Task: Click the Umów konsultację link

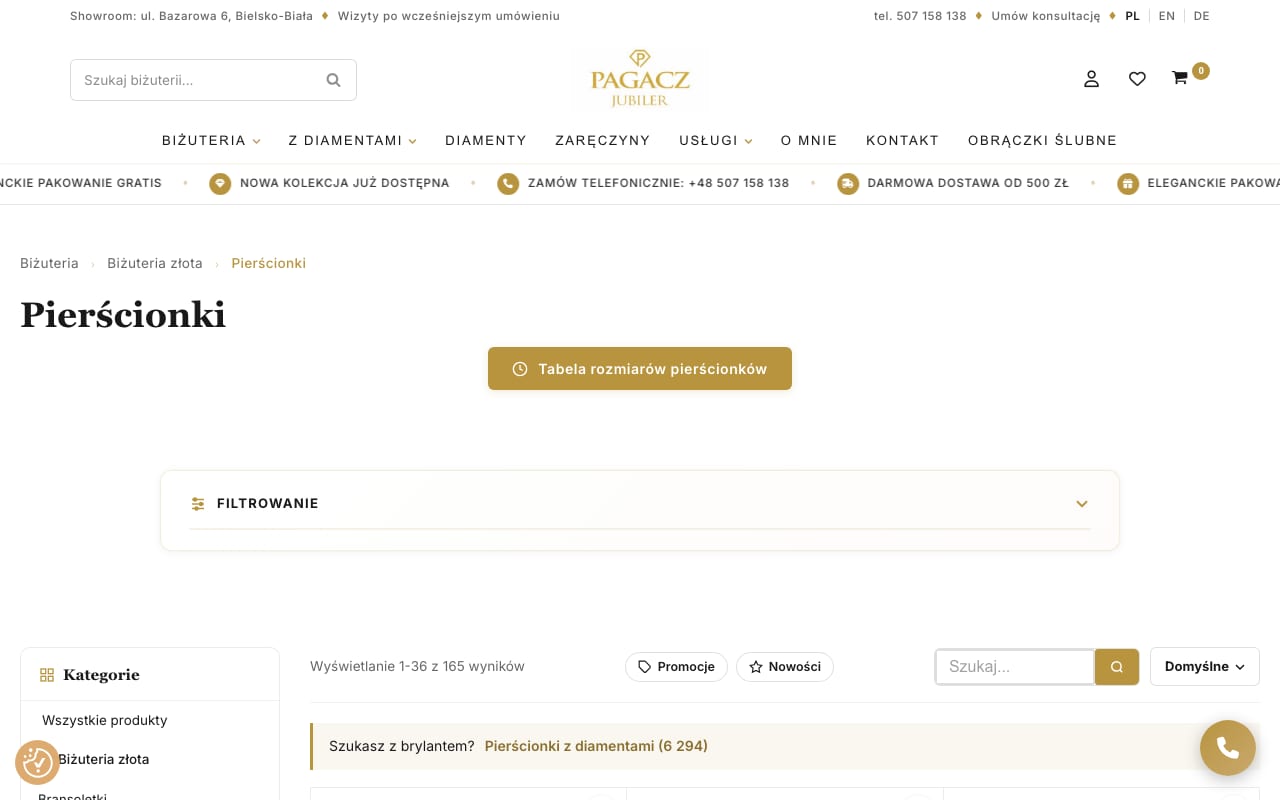Action: pos(1045,16)
